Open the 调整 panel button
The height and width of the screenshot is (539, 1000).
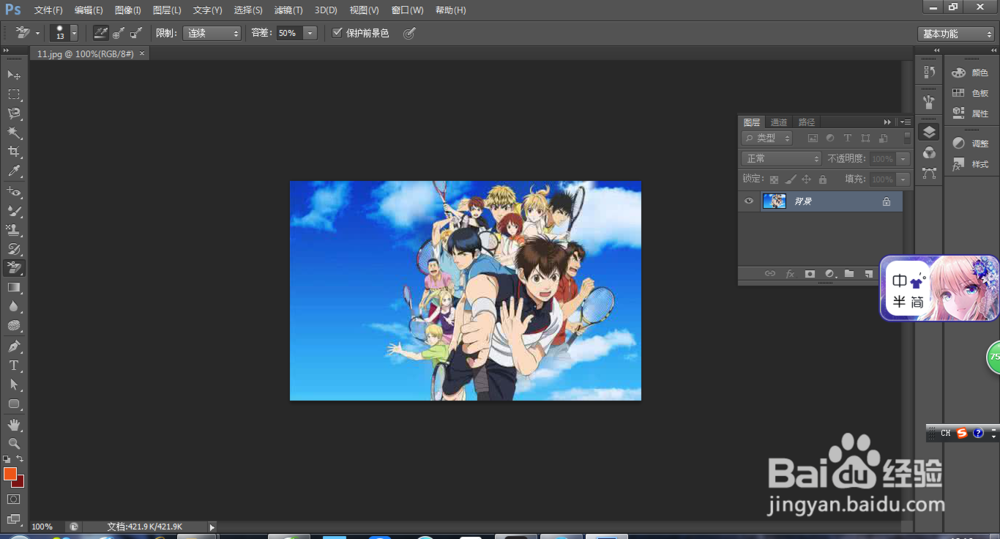click(970, 144)
